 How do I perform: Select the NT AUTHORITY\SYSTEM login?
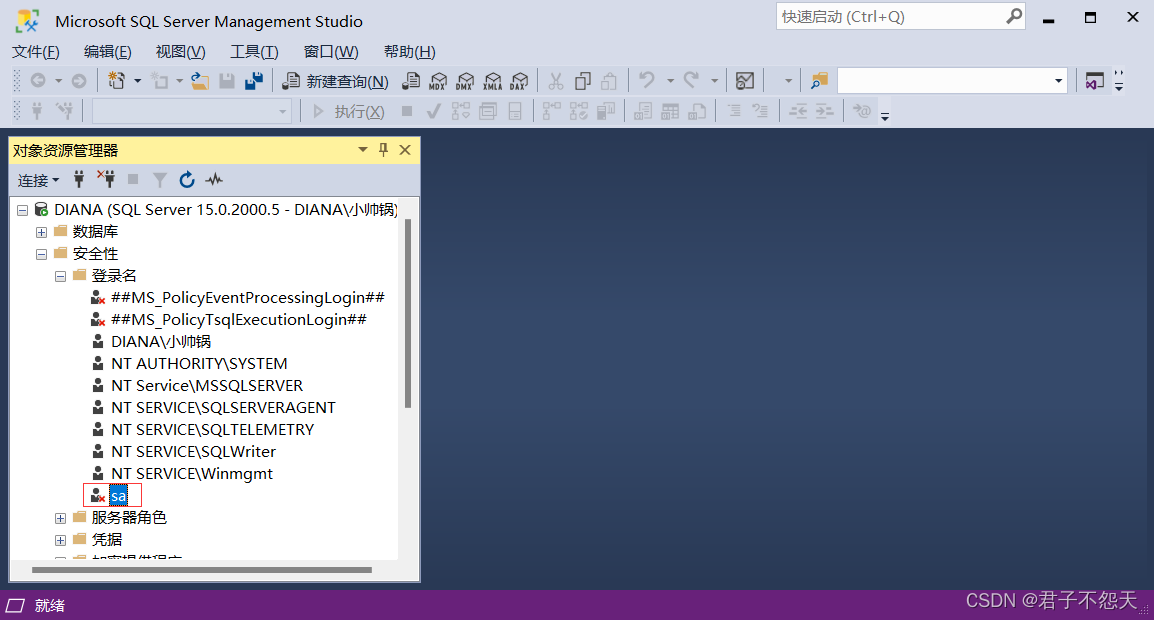199,364
